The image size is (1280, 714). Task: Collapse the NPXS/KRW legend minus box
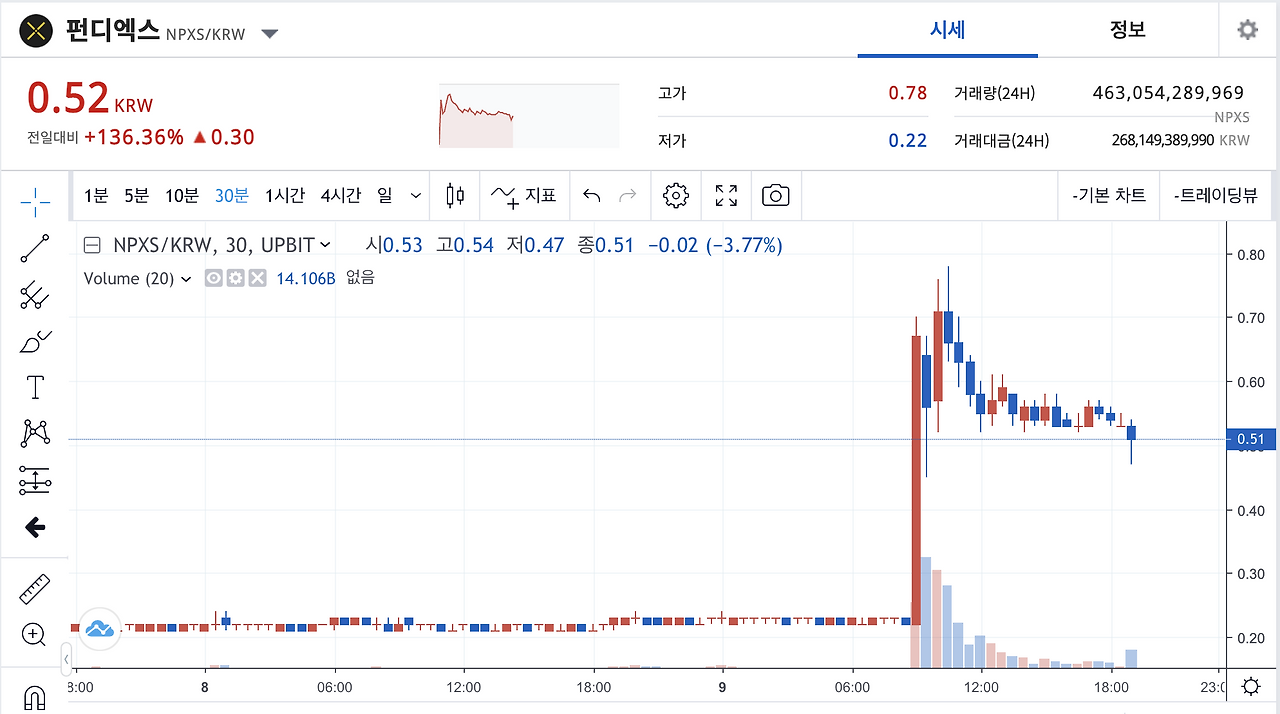point(92,245)
